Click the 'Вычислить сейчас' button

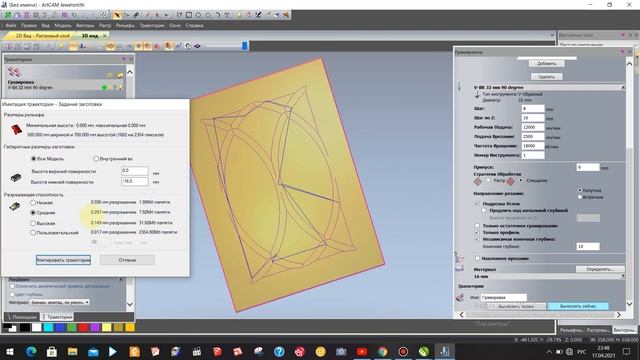click(x=578, y=306)
